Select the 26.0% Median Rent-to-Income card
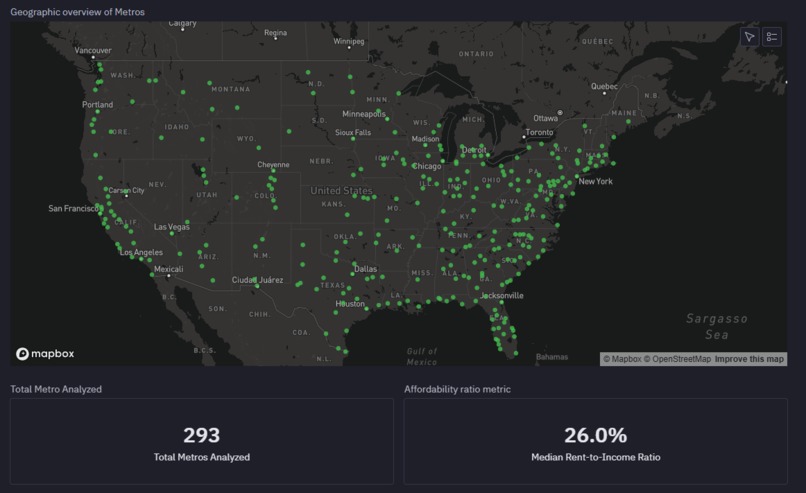 (595, 442)
